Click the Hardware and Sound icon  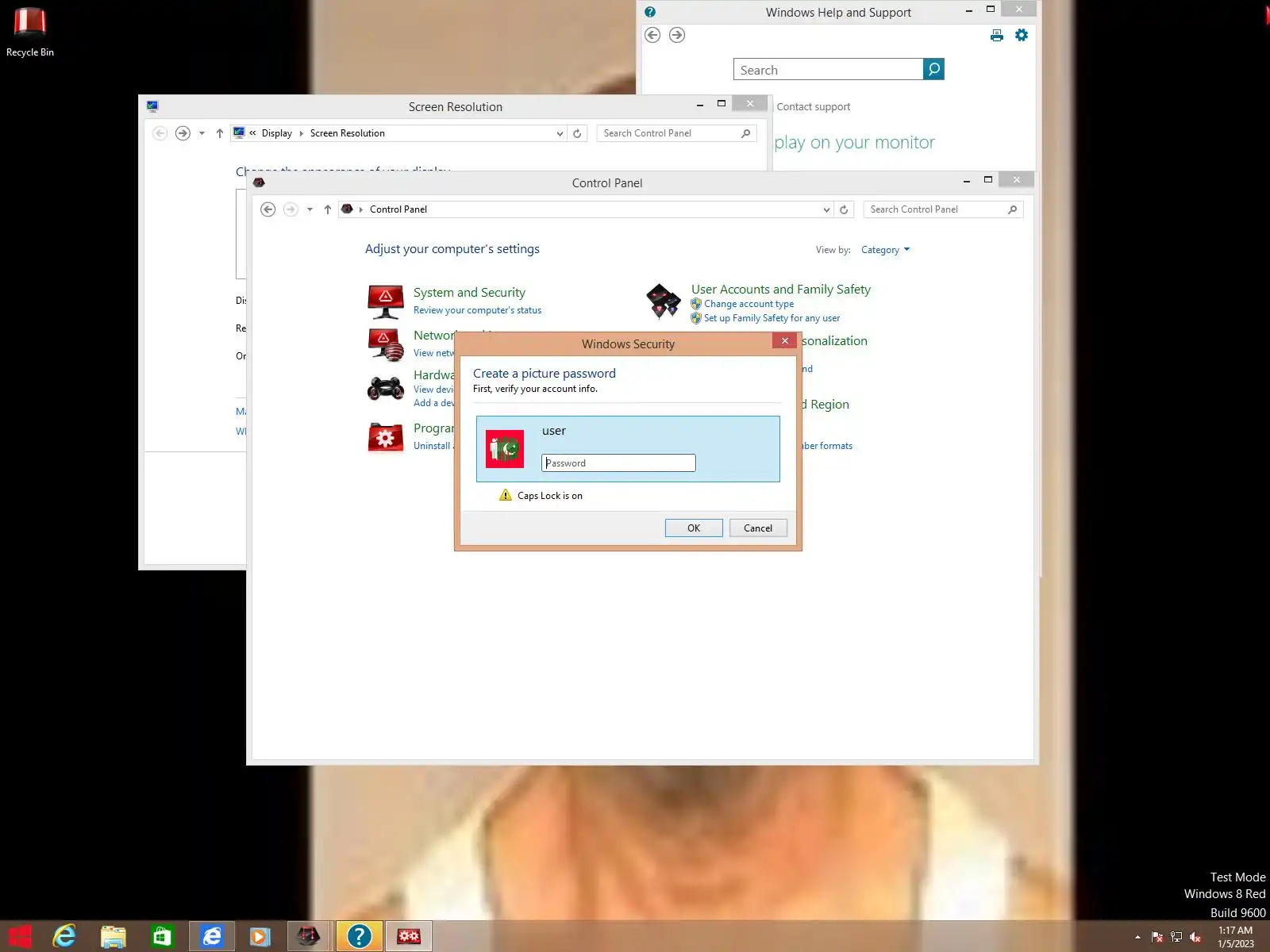click(x=386, y=388)
